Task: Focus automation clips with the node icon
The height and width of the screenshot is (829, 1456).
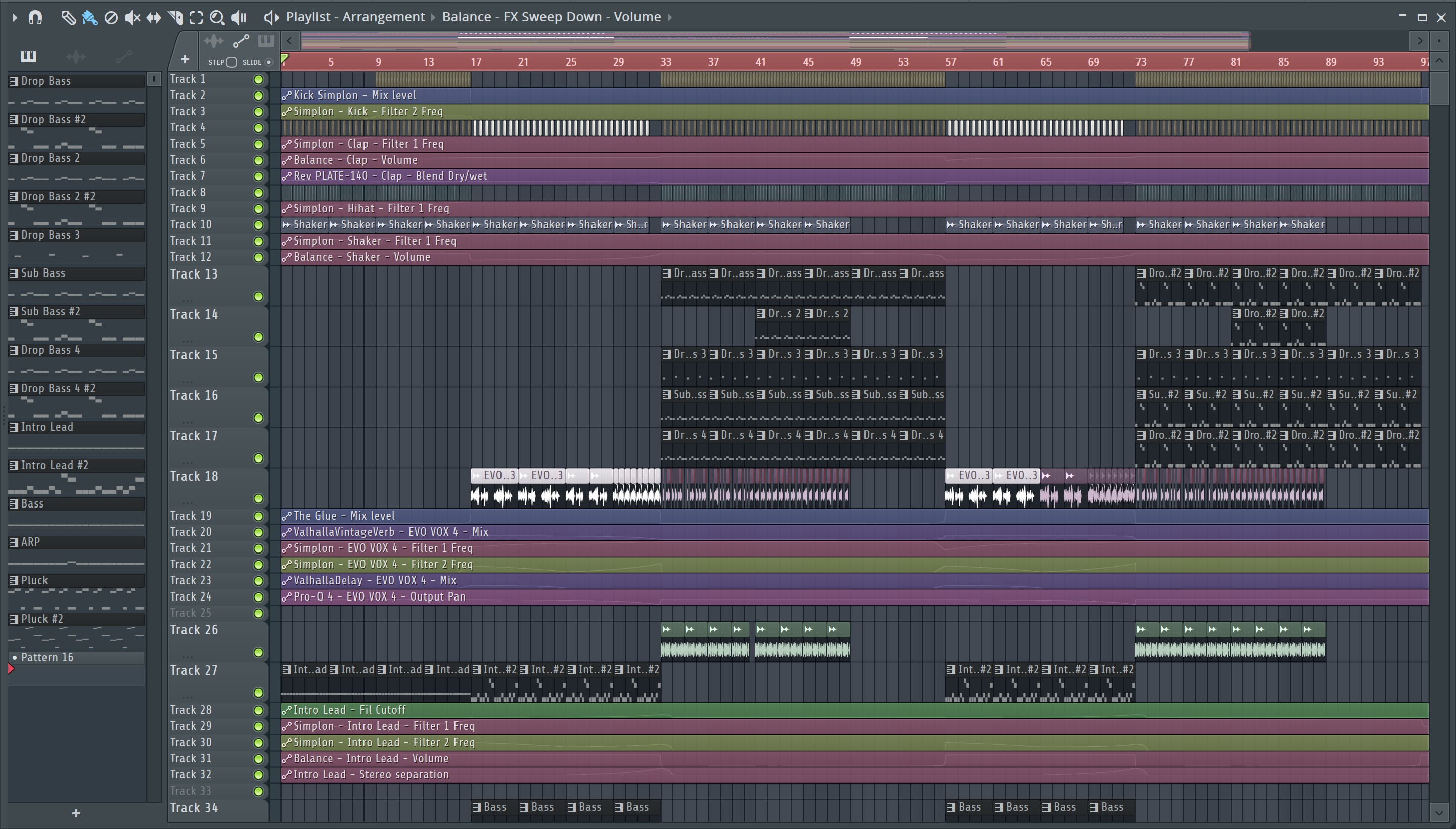Action: 241,41
